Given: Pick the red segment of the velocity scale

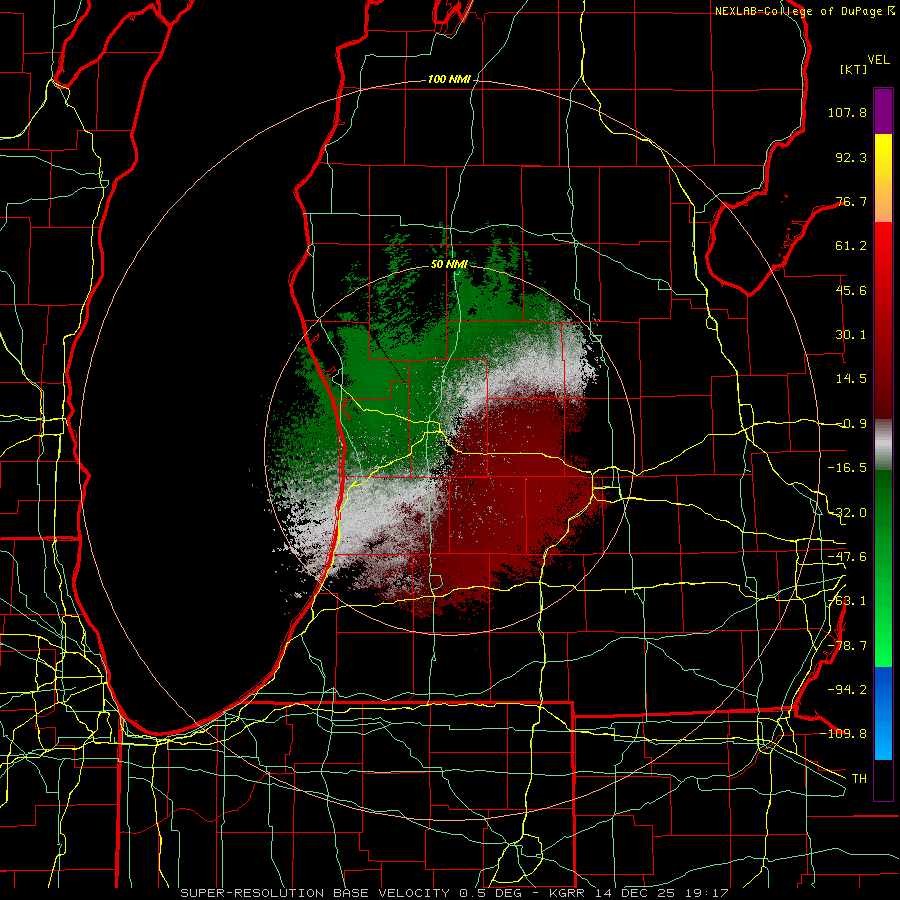Looking at the screenshot, I should (883, 320).
